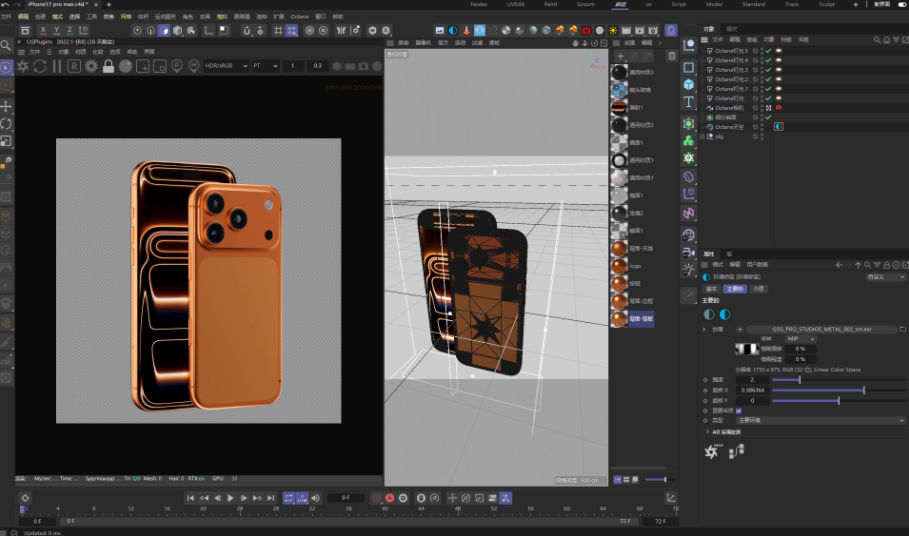
Task: Click the GSG_PRO_STUDIOS_METAL texture file button
Action: (820, 328)
